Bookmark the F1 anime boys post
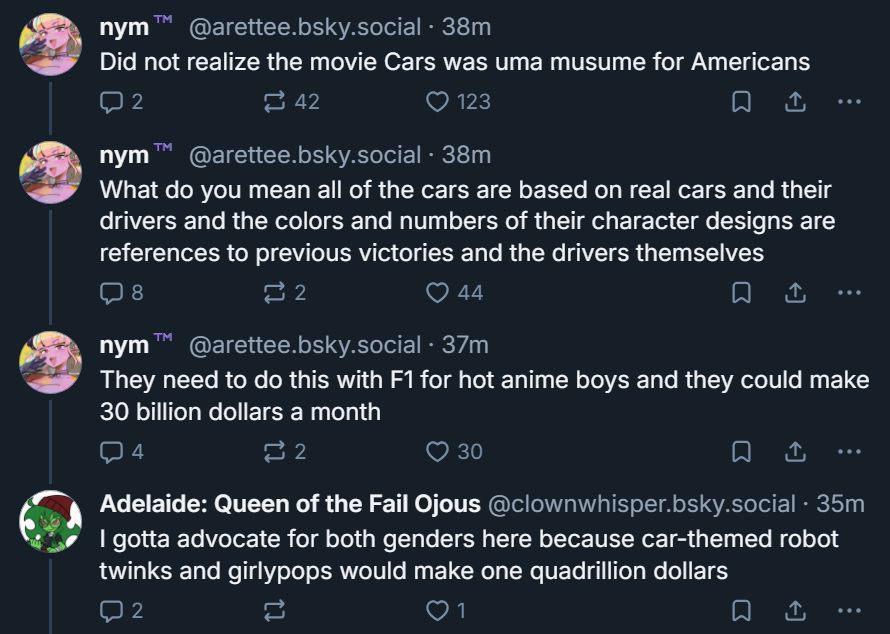Viewport: 890px width, 634px height. [x=741, y=451]
